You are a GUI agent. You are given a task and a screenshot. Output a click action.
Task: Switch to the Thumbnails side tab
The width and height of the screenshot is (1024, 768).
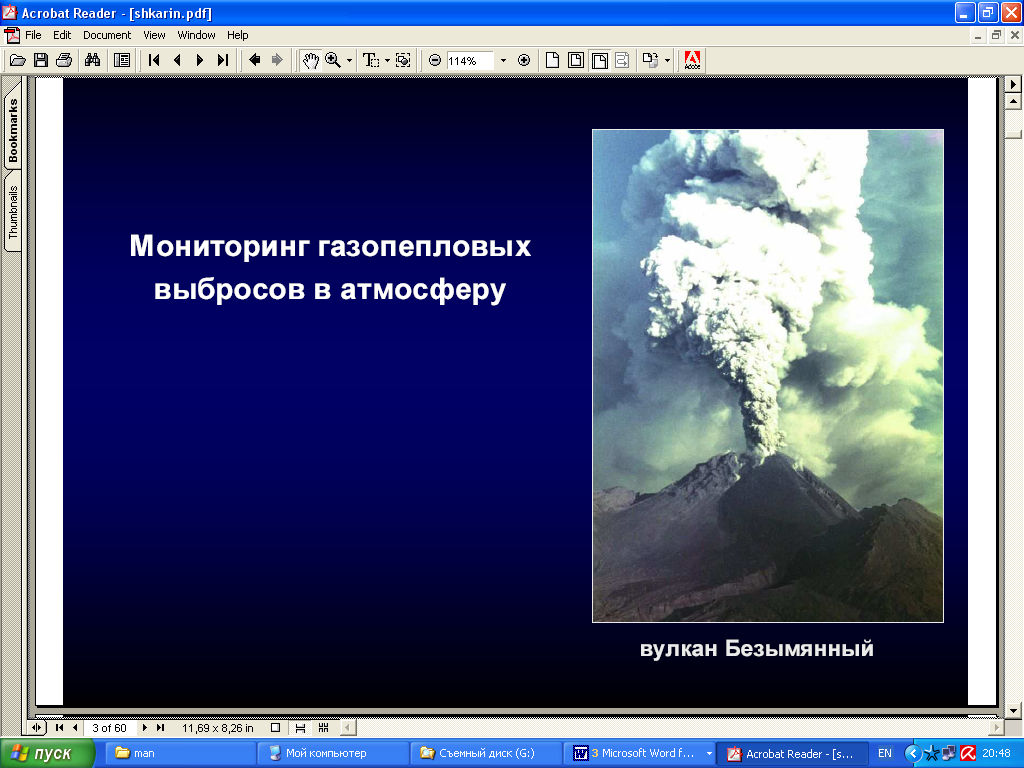pyautogui.click(x=13, y=212)
